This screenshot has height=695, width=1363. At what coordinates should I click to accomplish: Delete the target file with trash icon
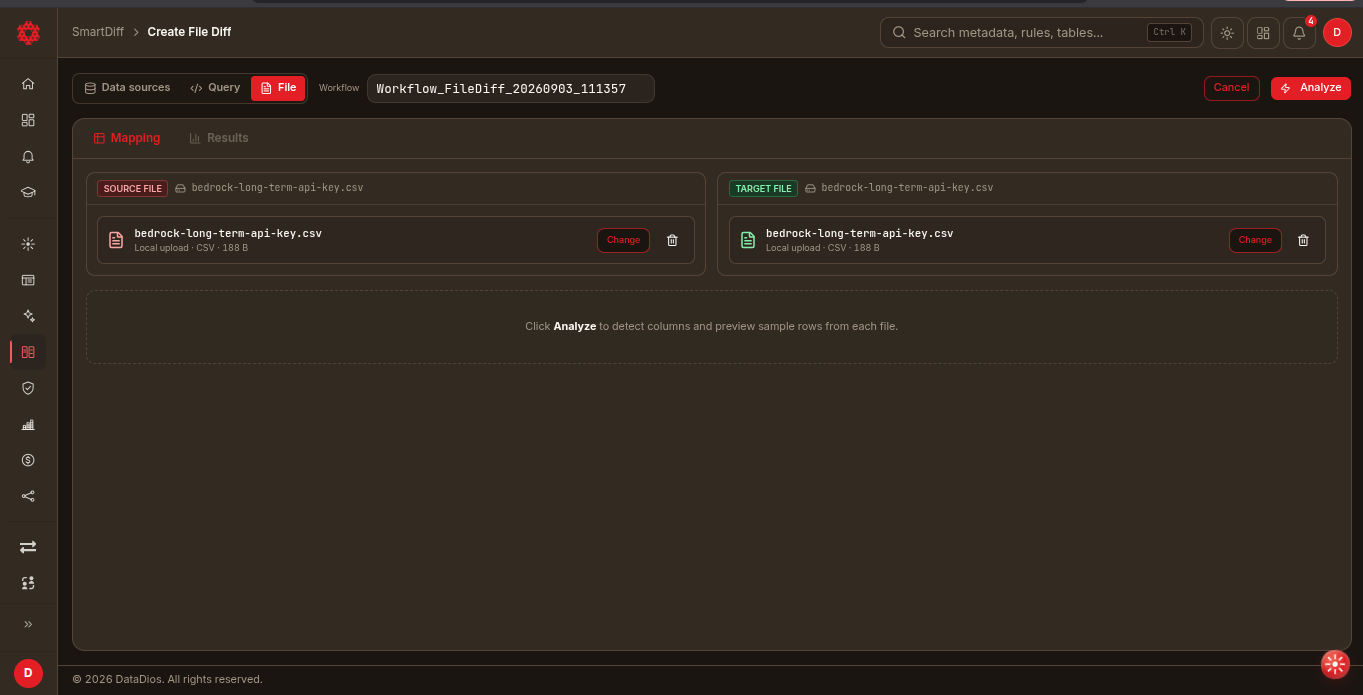click(x=1303, y=240)
